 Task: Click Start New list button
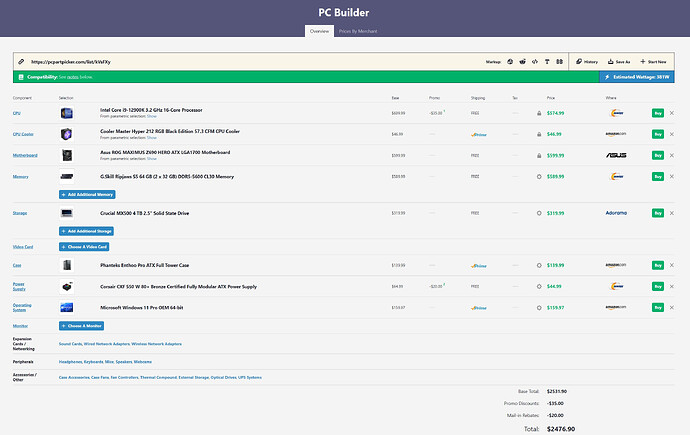click(x=653, y=62)
